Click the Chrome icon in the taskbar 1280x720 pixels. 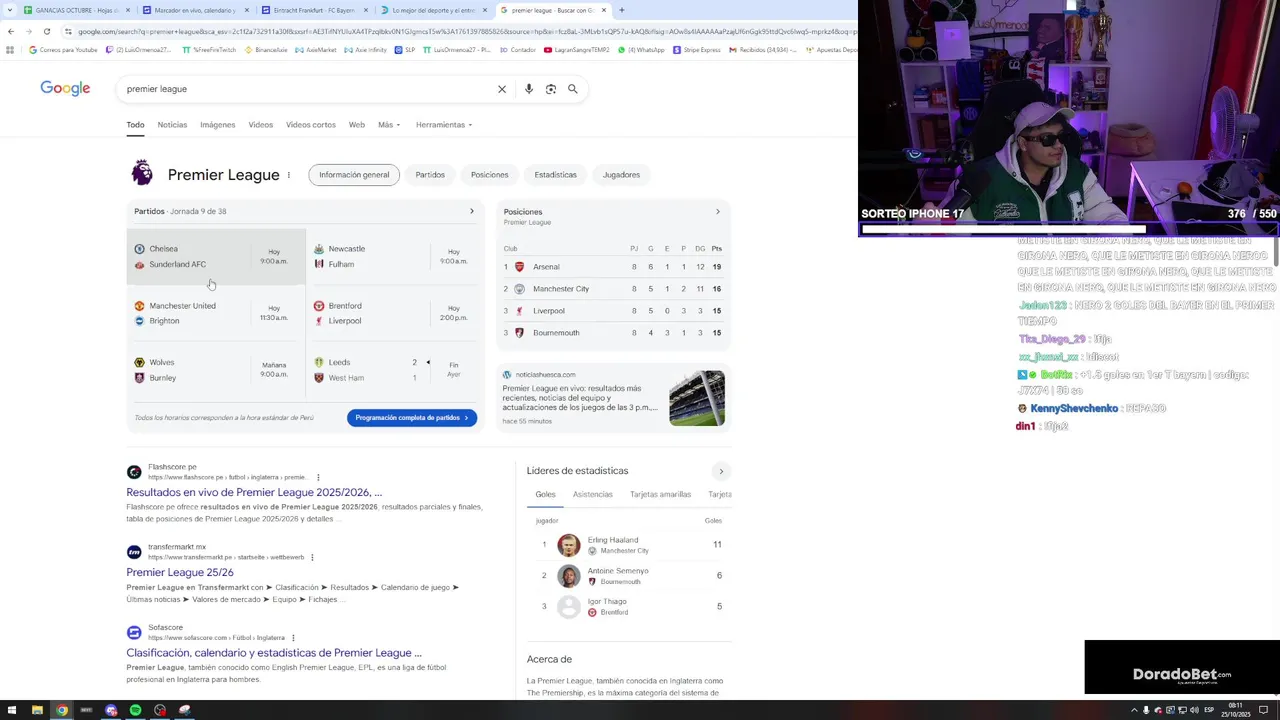click(61, 710)
